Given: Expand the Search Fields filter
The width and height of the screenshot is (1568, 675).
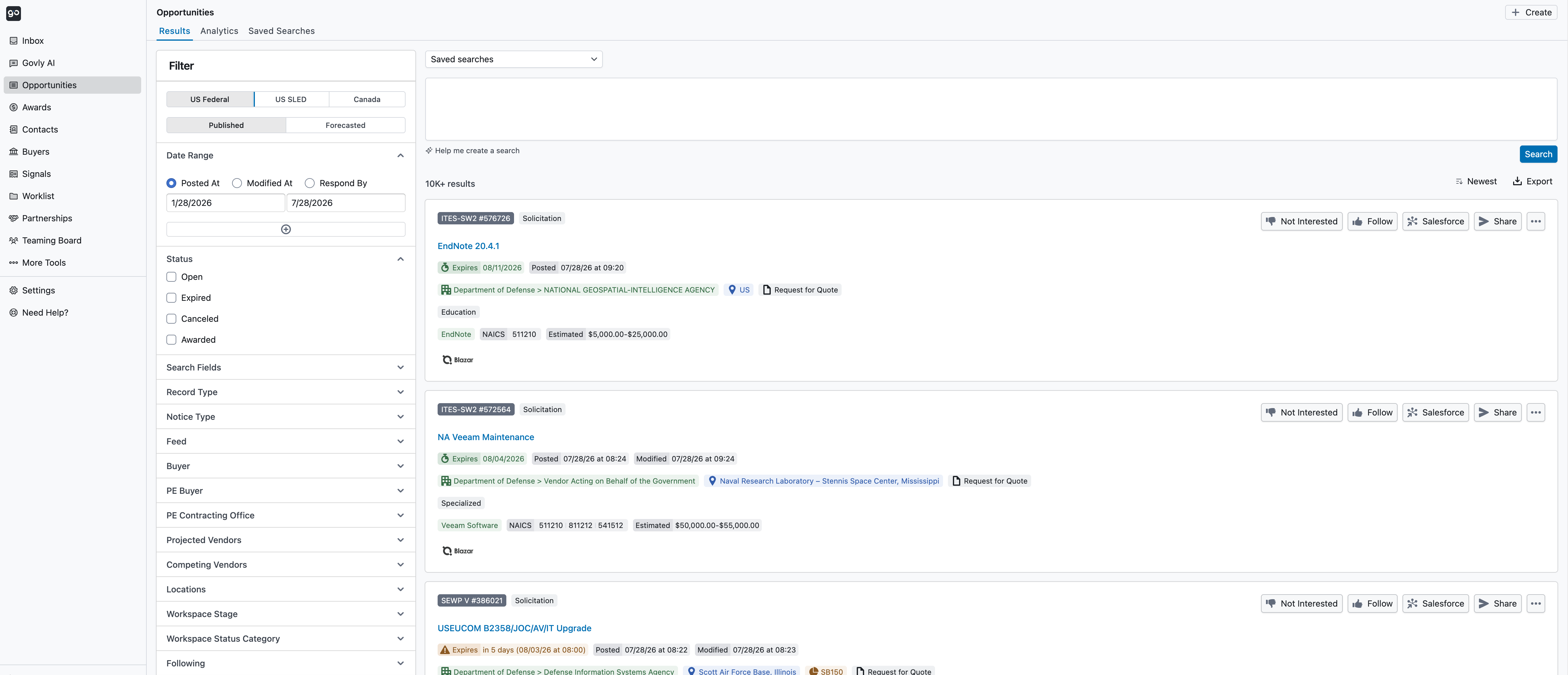Looking at the screenshot, I should coord(285,368).
